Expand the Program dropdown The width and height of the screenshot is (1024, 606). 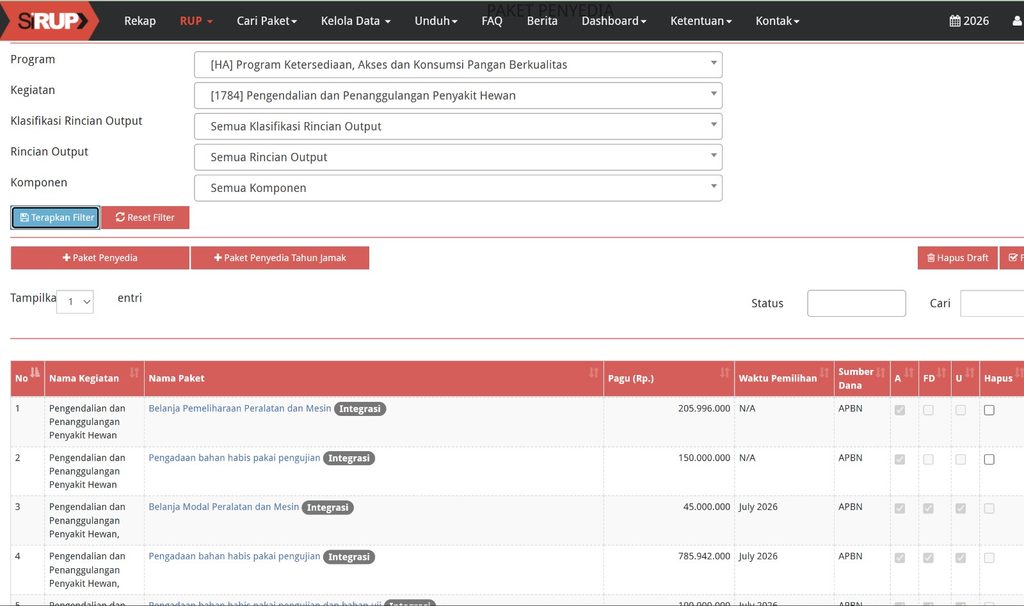458,65
